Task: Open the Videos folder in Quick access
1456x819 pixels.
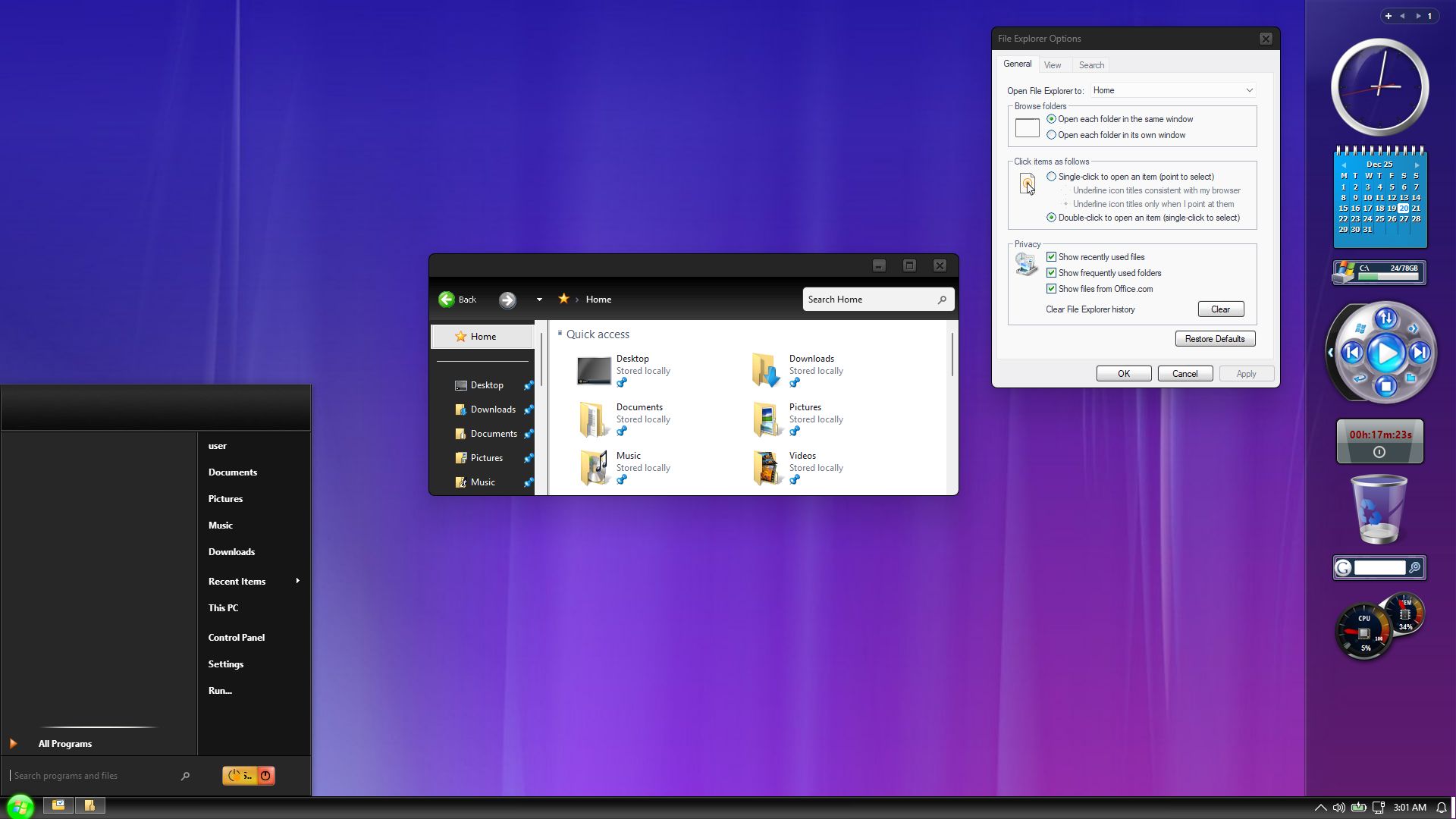Action: click(x=766, y=468)
